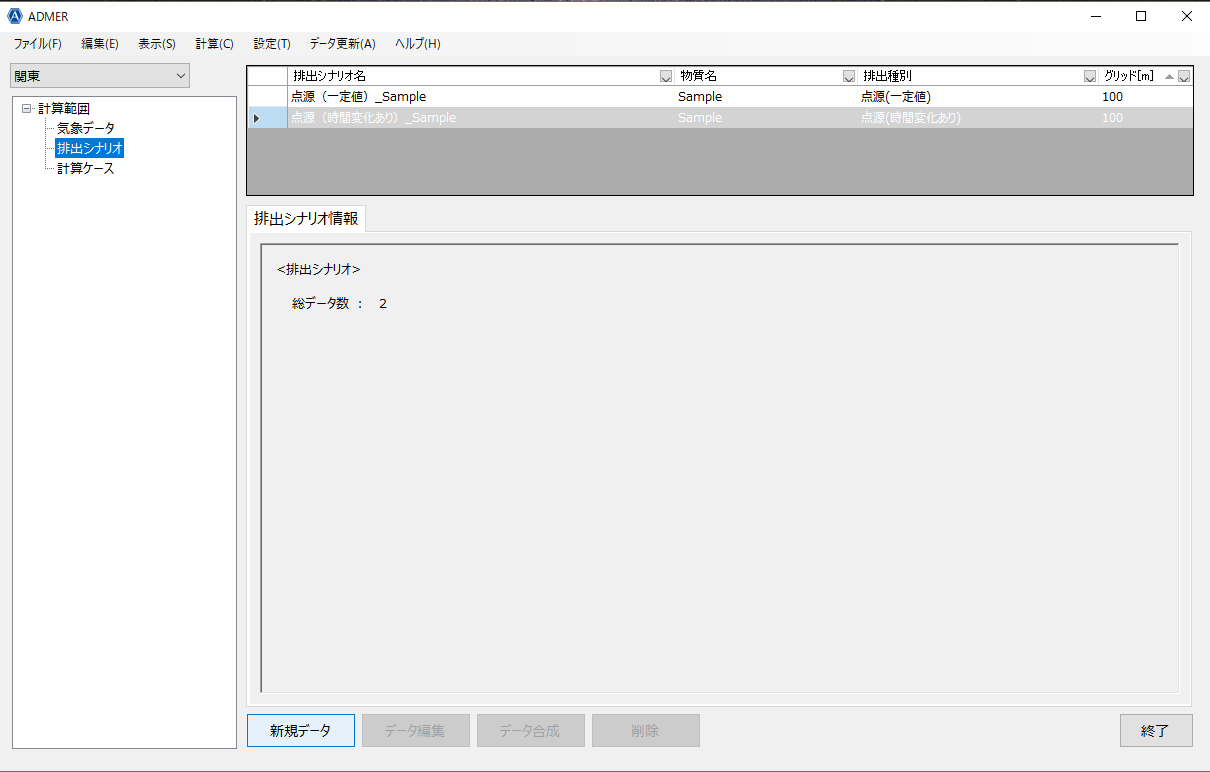Minimize the ADMER window
1210x772 pixels.
click(x=1095, y=16)
